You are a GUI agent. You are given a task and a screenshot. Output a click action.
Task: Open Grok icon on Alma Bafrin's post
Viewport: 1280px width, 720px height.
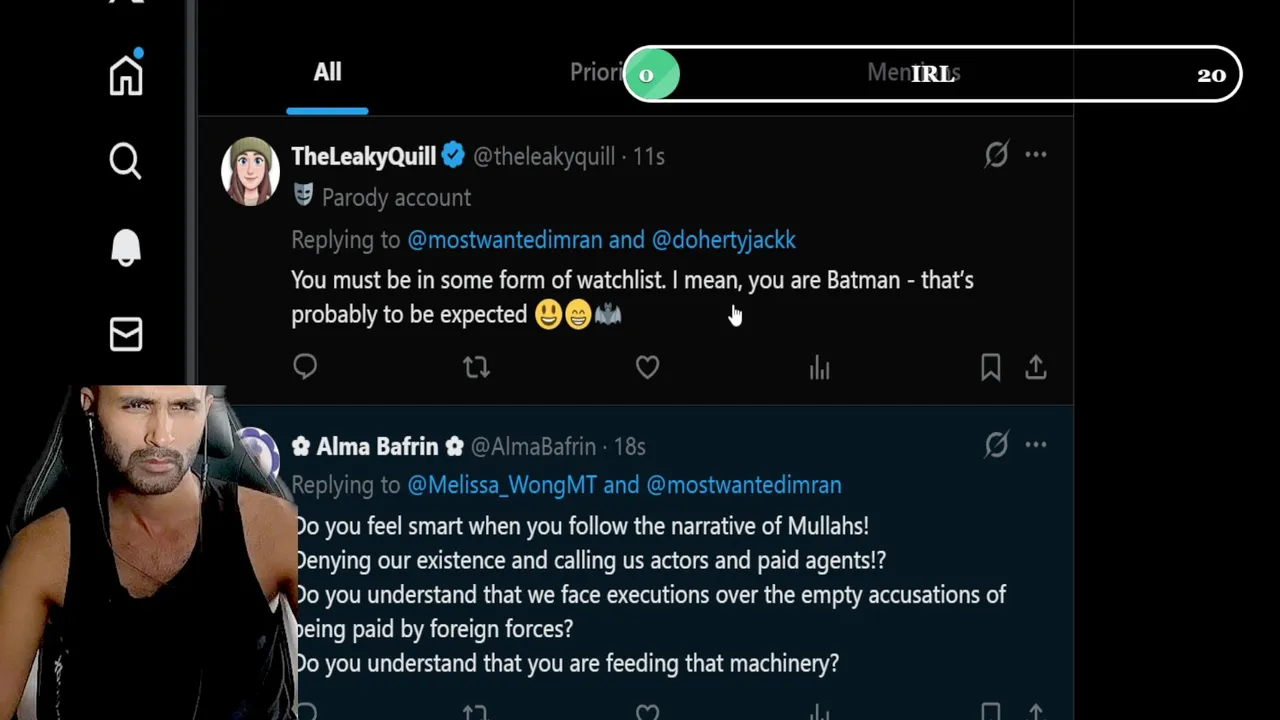tap(996, 445)
